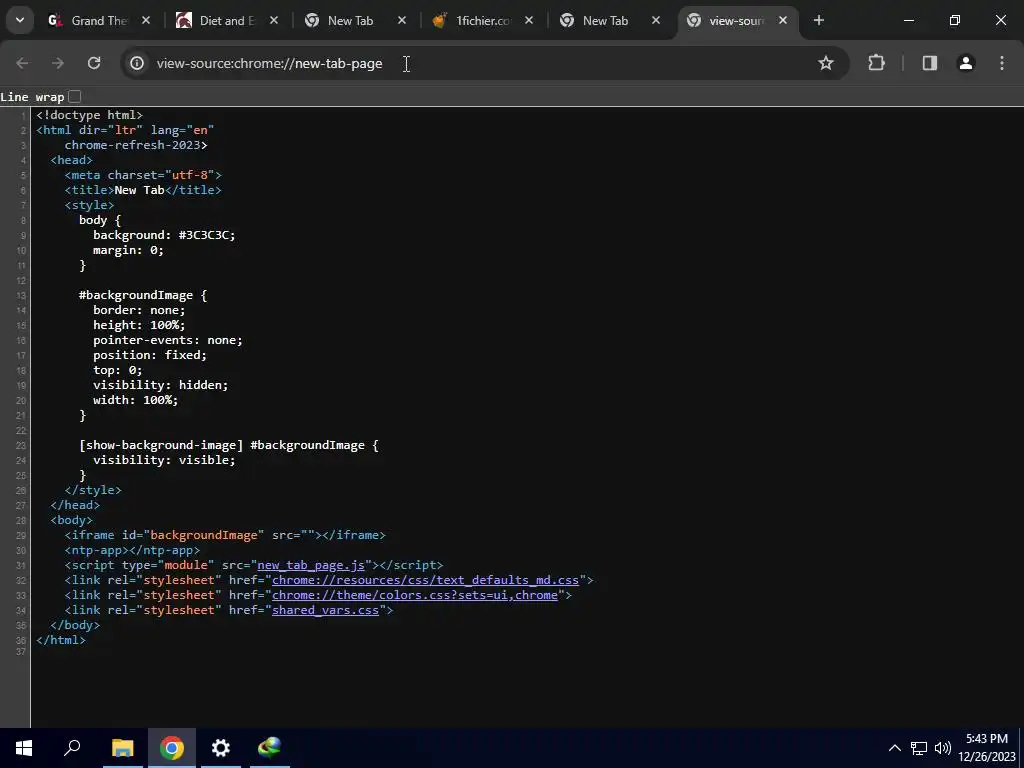View site information icon
The height and width of the screenshot is (768, 1024).
coord(136,63)
